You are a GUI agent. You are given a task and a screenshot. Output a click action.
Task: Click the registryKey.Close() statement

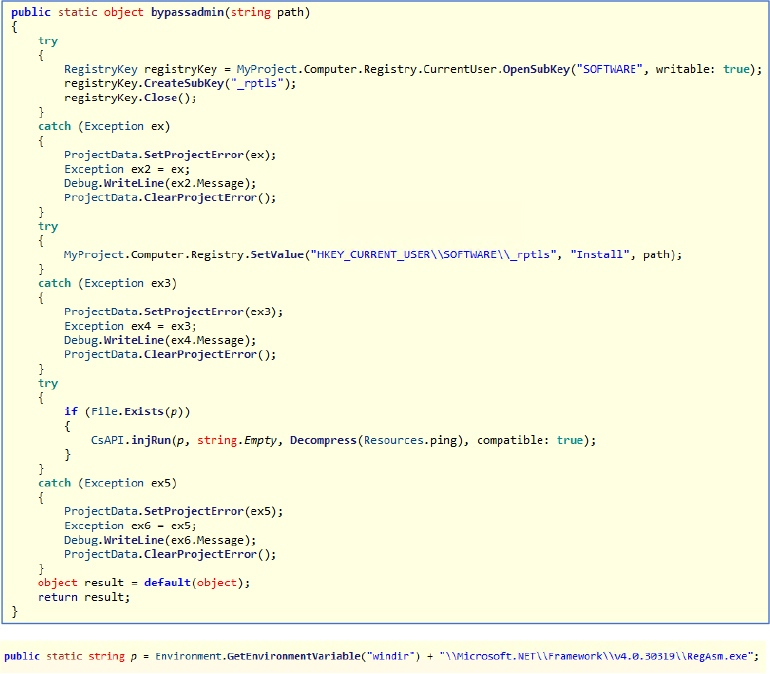point(130,98)
